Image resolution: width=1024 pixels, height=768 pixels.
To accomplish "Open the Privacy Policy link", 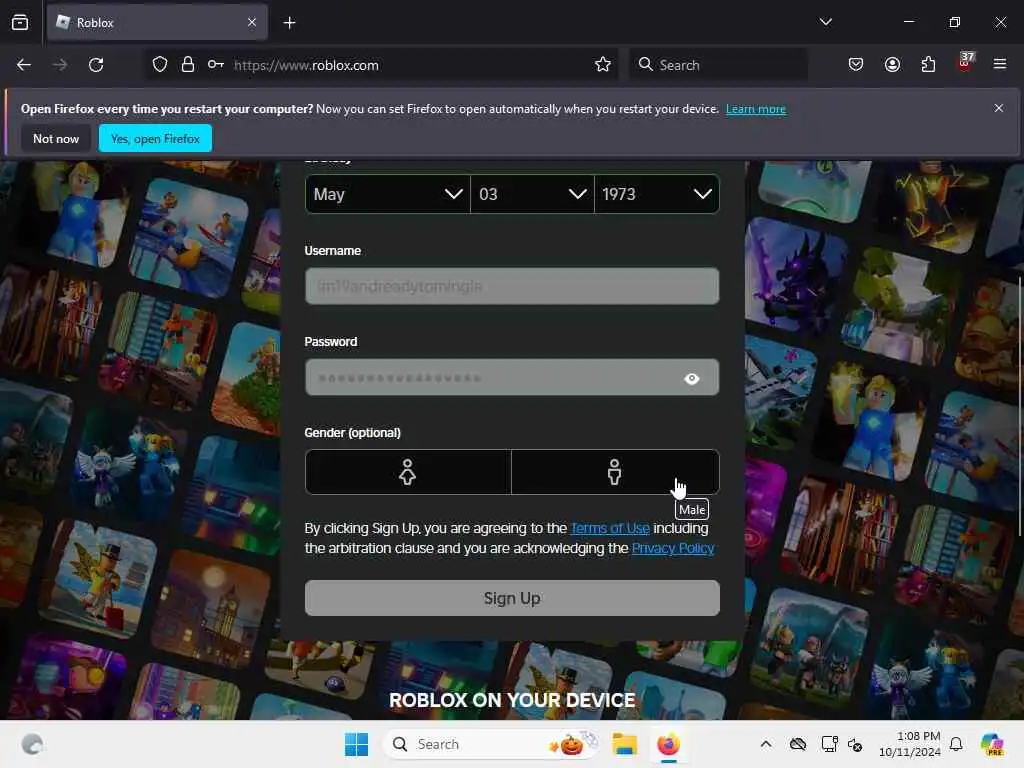I will (x=673, y=548).
